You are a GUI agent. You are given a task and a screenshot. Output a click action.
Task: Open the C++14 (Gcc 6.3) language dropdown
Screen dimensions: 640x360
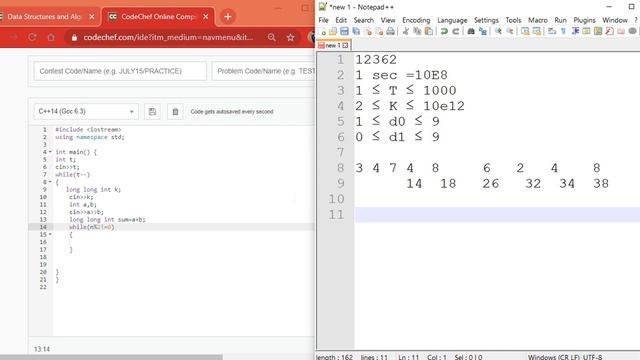coord(86,111)
